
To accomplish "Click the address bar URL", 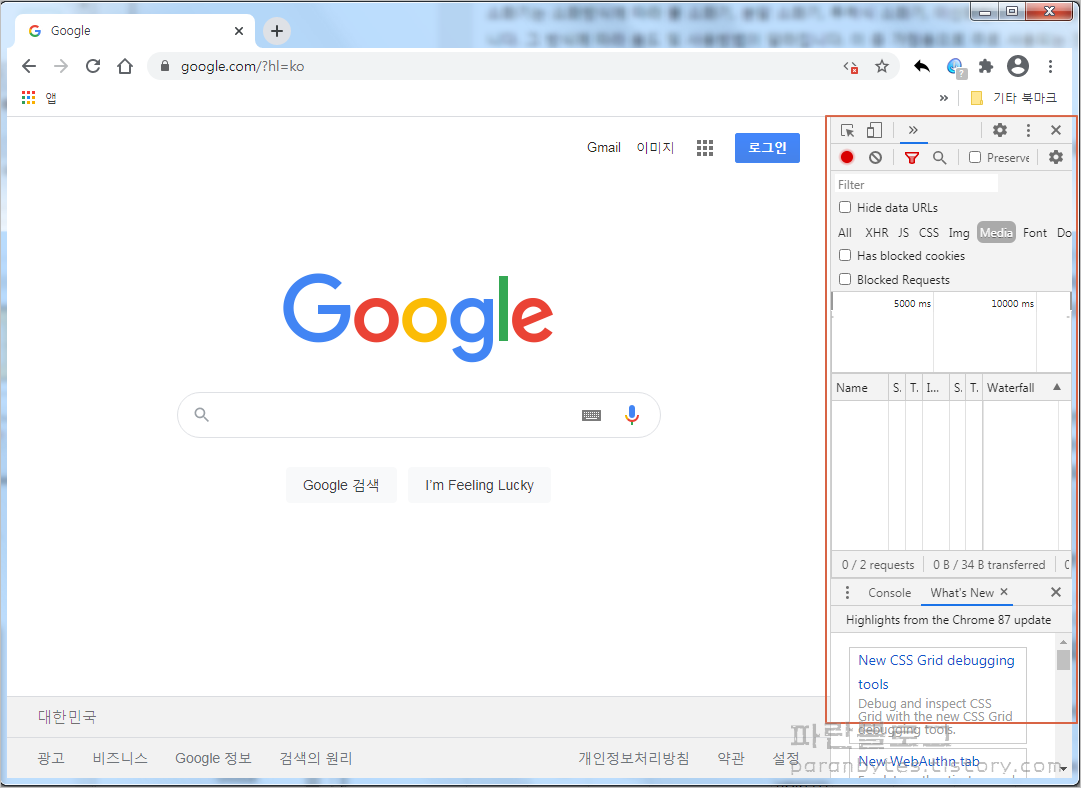I will pyautogui.click(x=242, y=66).
